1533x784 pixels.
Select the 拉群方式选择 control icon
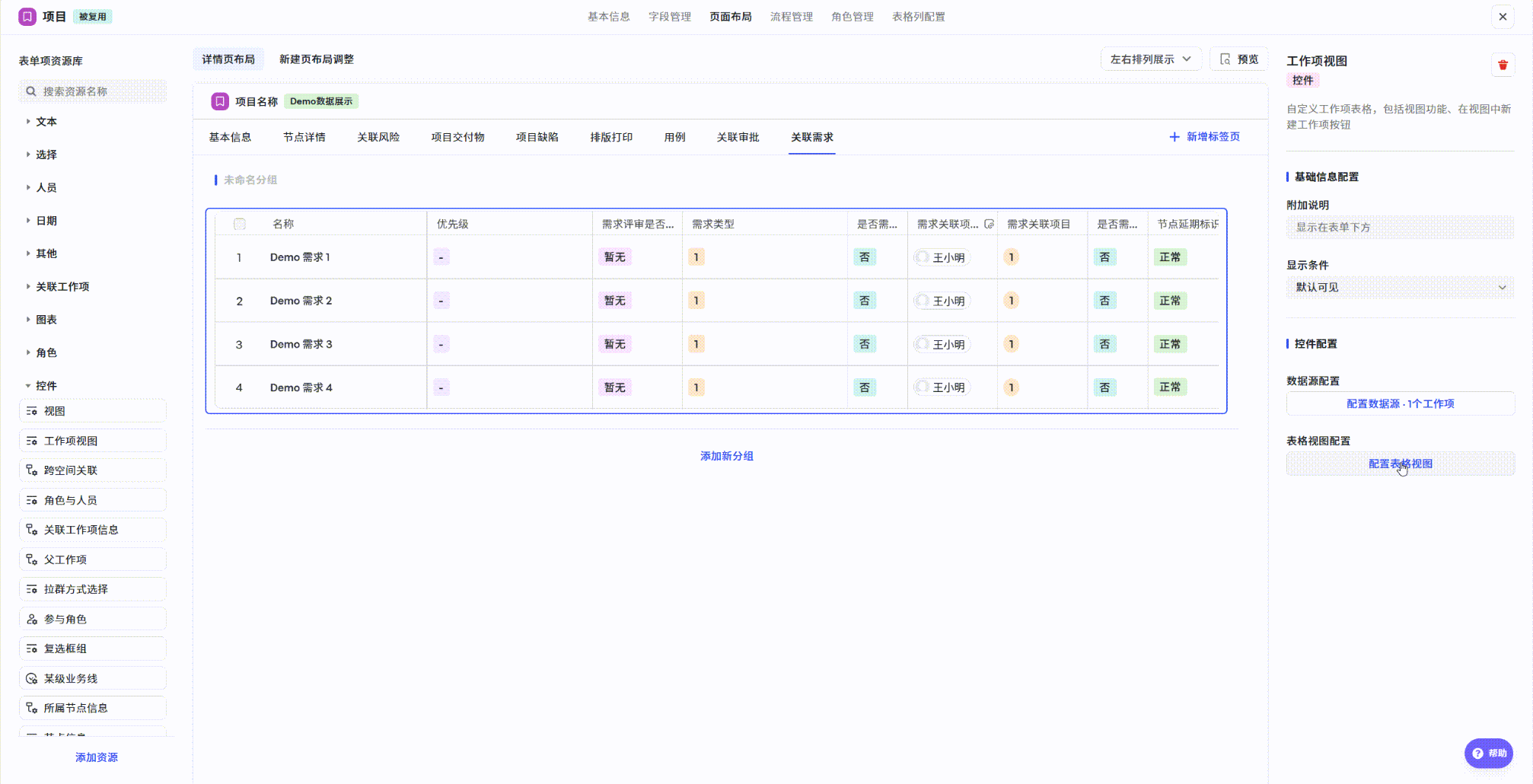(32, 589)
